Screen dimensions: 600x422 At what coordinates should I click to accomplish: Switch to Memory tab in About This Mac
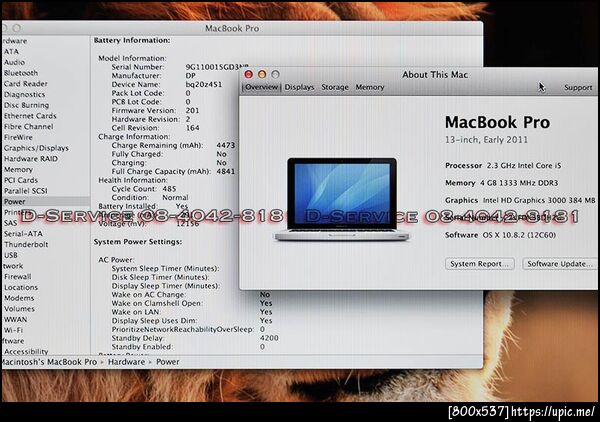click(x=370, y=87)
